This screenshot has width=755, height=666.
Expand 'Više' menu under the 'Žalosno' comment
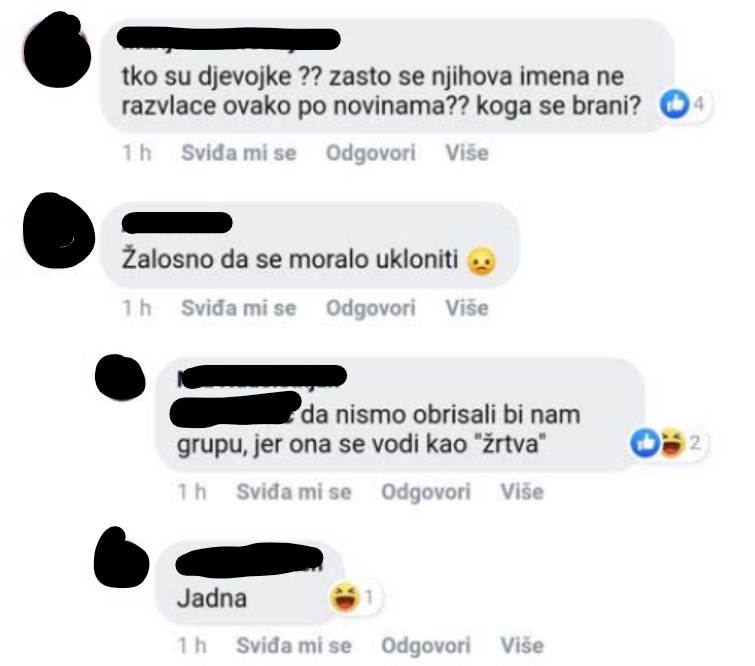467,308
